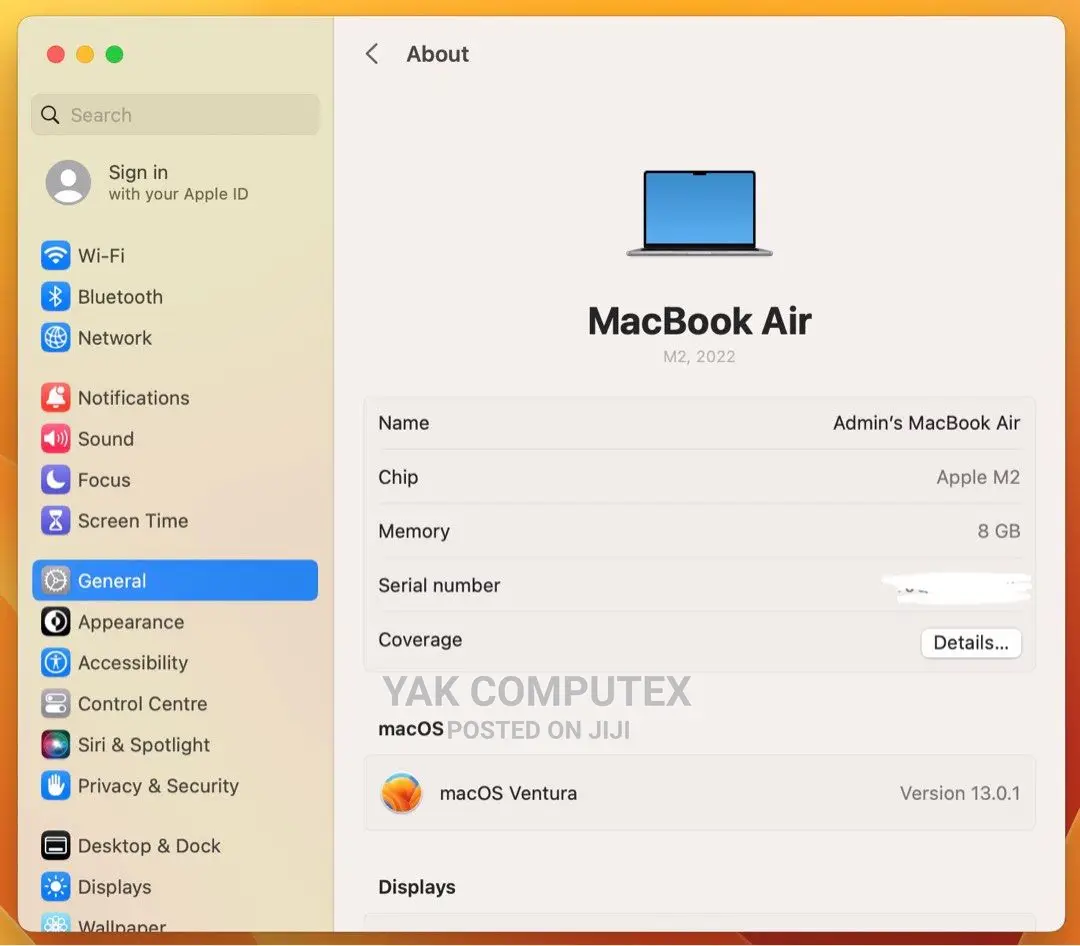1080x946 pixels.
Task: Click the Apple ID avatar icon
Action: tap(68, 183)
